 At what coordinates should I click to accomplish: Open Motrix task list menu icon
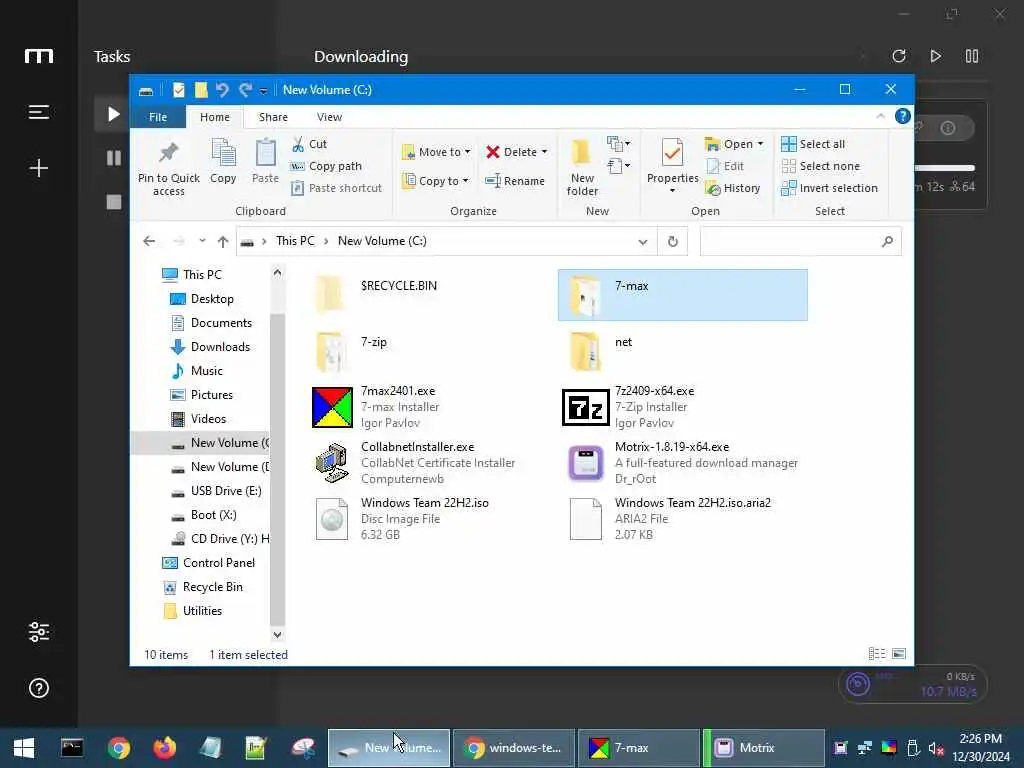(x=39, y=112)
